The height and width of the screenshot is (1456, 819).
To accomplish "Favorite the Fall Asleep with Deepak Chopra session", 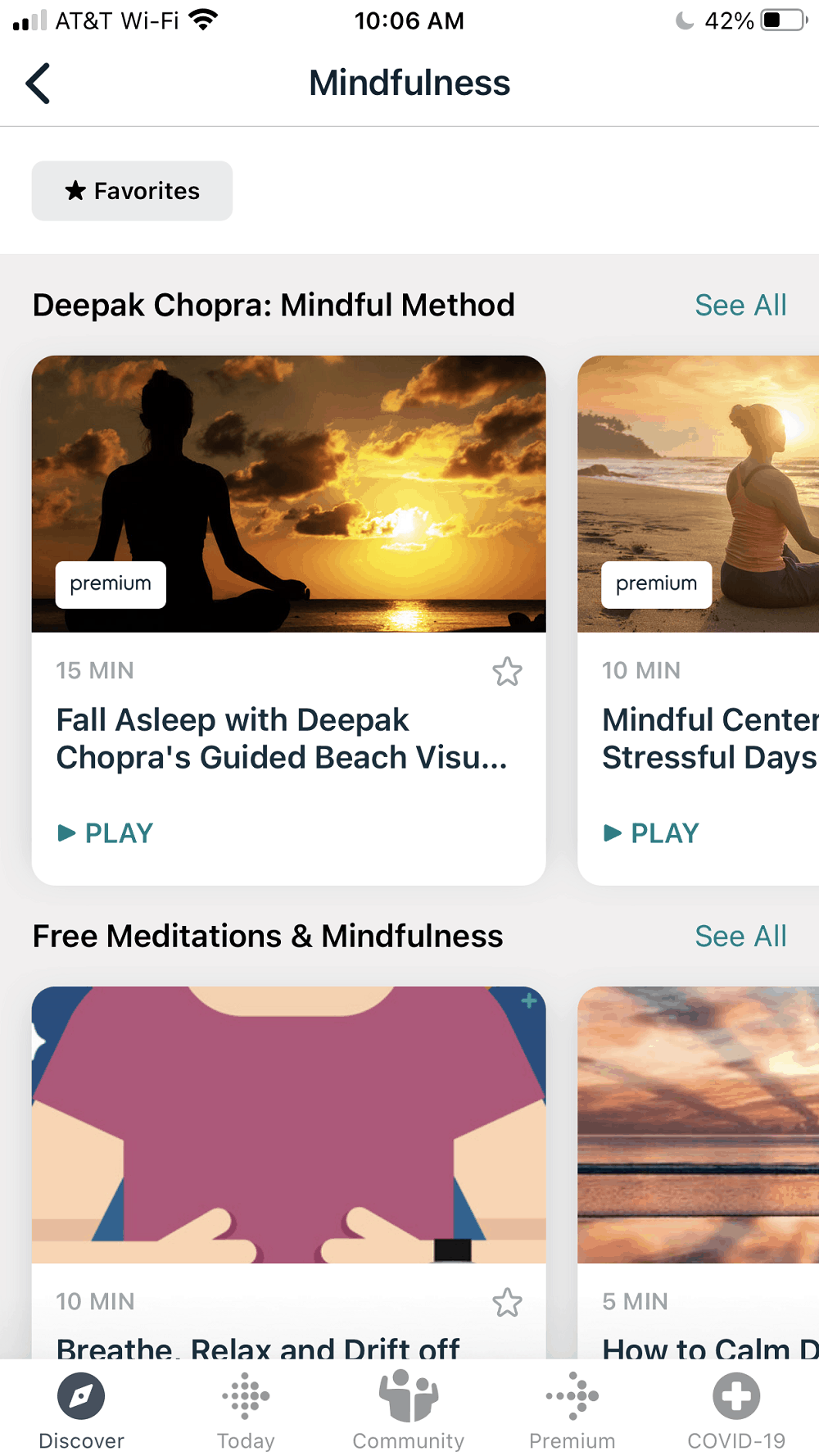I will (507, 672).
